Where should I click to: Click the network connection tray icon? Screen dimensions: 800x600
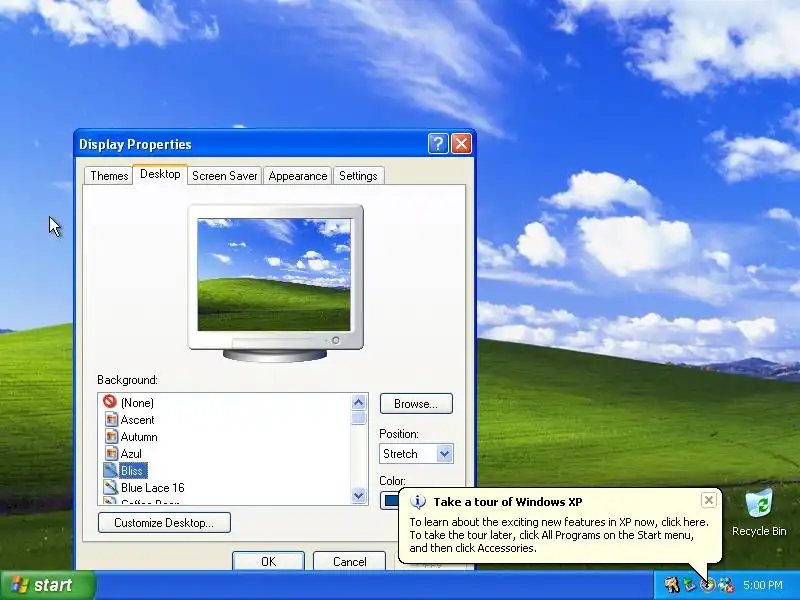click(x=726, y=585)
